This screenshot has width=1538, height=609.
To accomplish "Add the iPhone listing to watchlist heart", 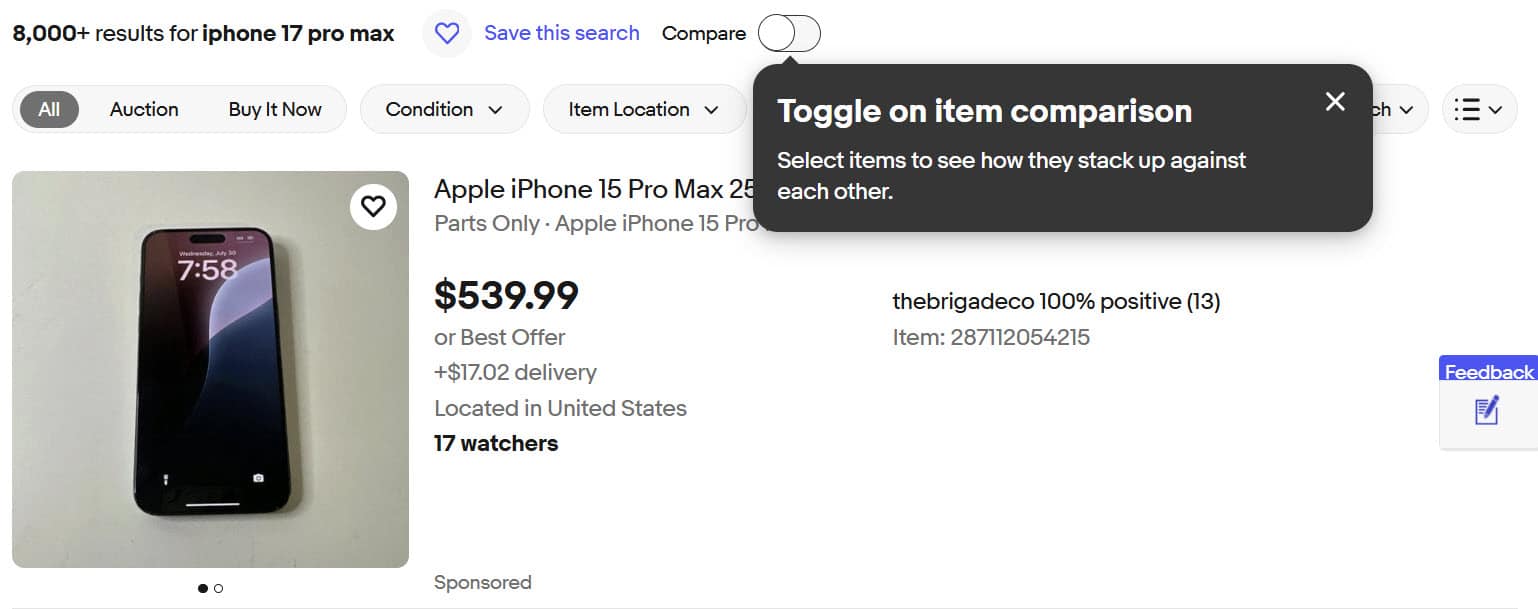I will (x=373, y=206).
